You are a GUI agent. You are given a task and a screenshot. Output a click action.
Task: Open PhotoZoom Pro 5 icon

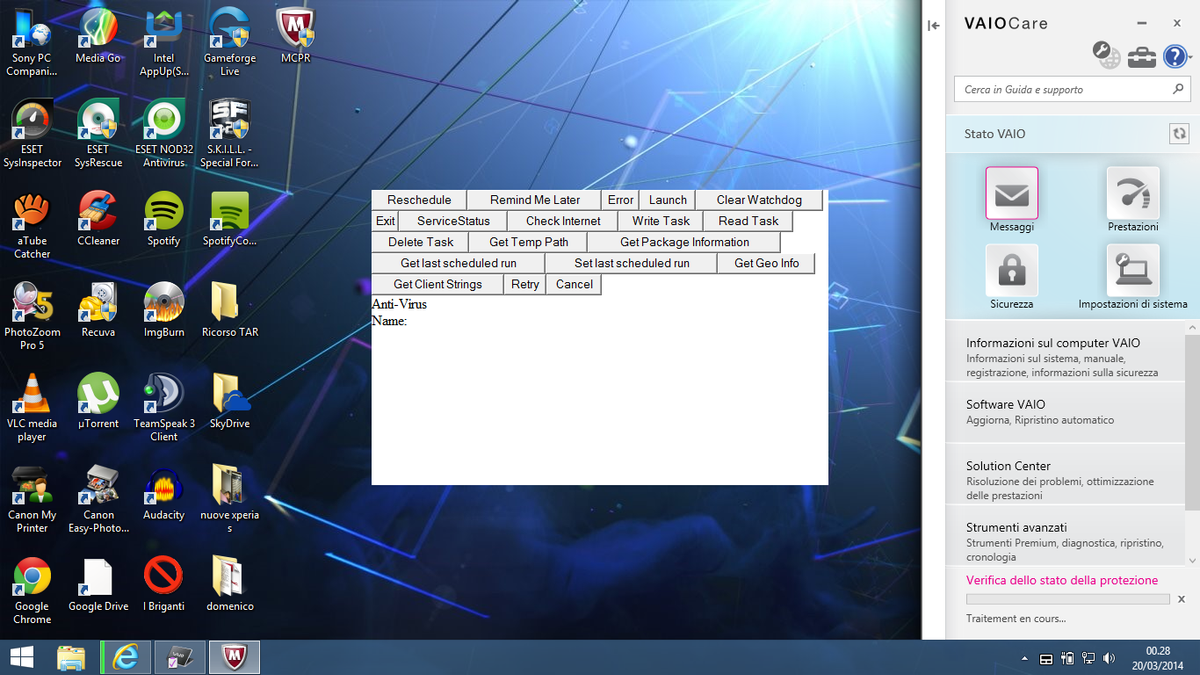(x=32, y=316)
